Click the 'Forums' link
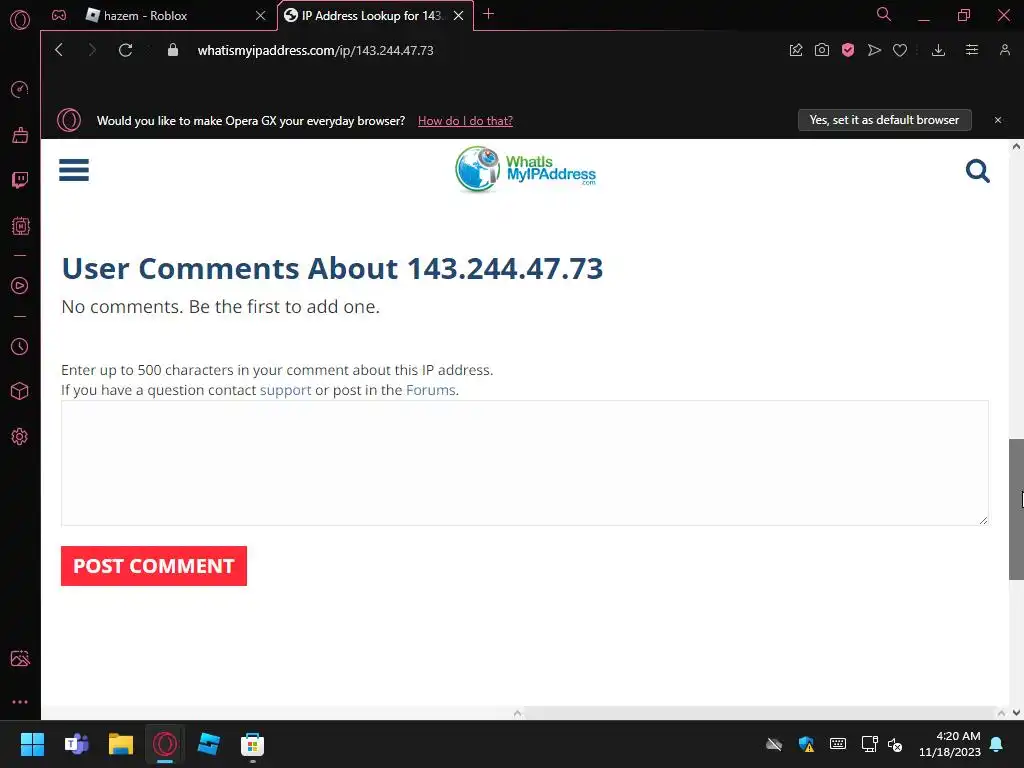Viewport: 1024px width, 768px height. [x=430, y=390]
